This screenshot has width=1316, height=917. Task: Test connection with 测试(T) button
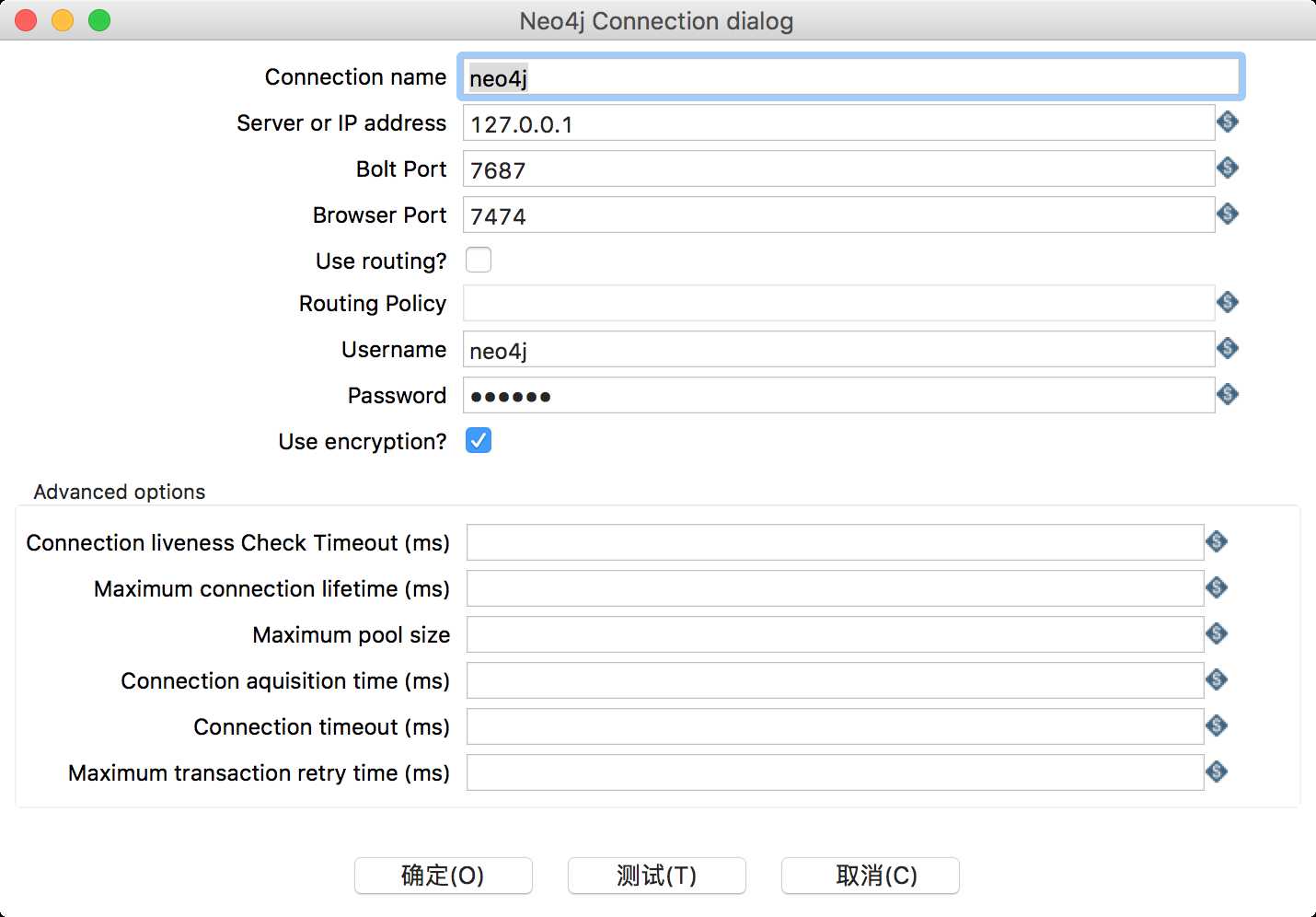(656, 876)
